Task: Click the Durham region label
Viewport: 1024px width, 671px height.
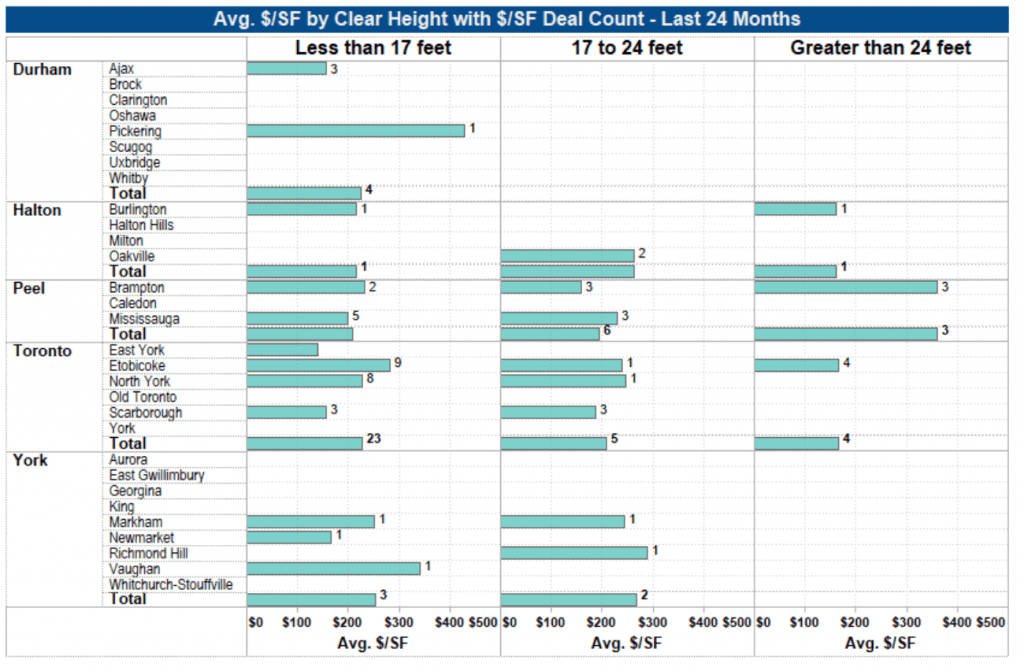Action: 42,70
